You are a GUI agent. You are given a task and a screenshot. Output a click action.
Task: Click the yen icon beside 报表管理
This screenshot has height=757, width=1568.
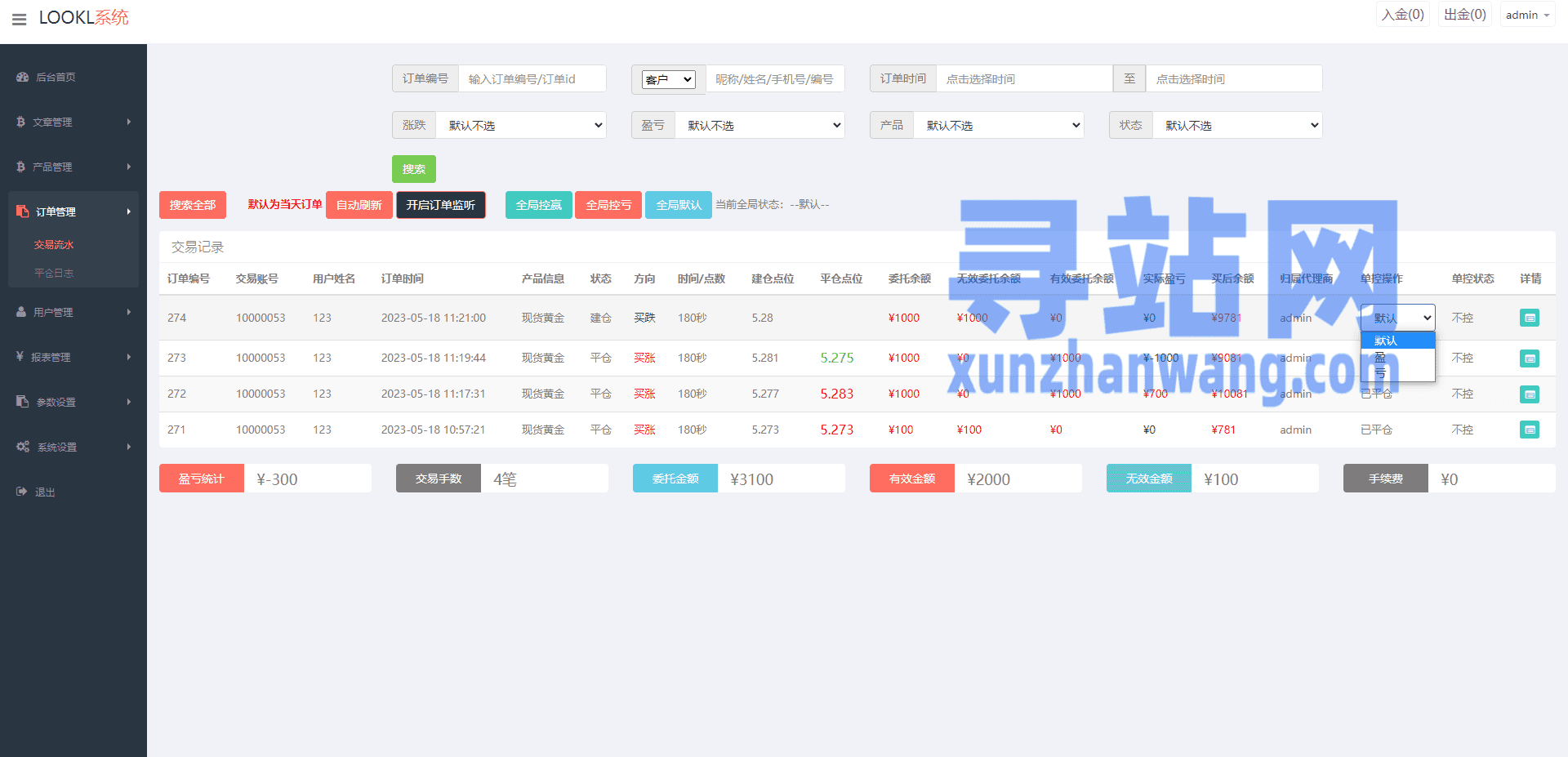tap(20, 357)
